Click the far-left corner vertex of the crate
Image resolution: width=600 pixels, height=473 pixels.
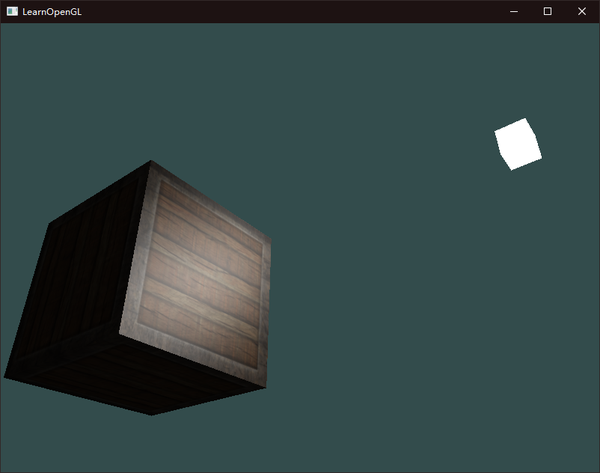[5, 378]
